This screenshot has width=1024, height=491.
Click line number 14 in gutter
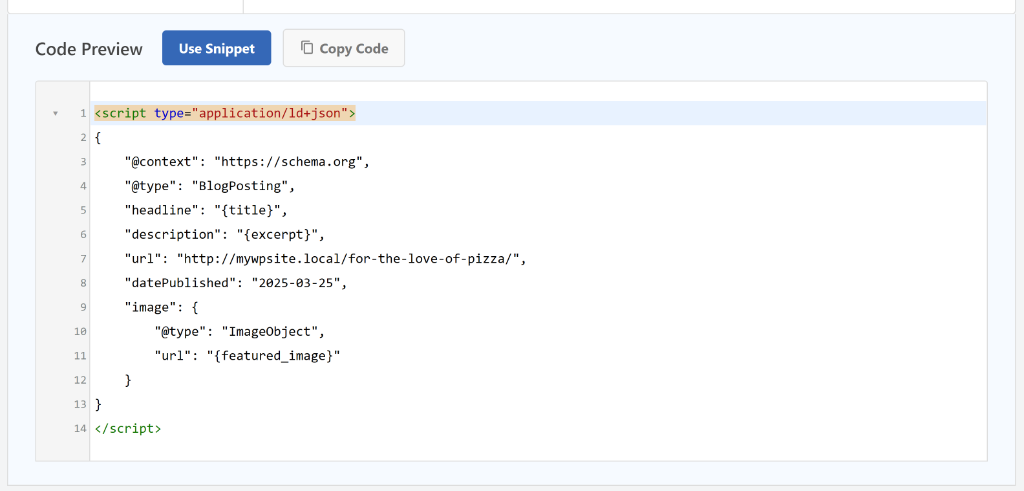click(80, 429)
